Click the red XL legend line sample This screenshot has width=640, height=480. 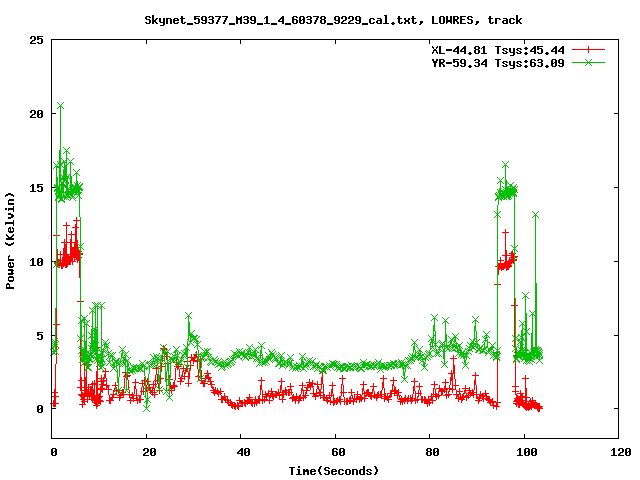coord(588,50)
